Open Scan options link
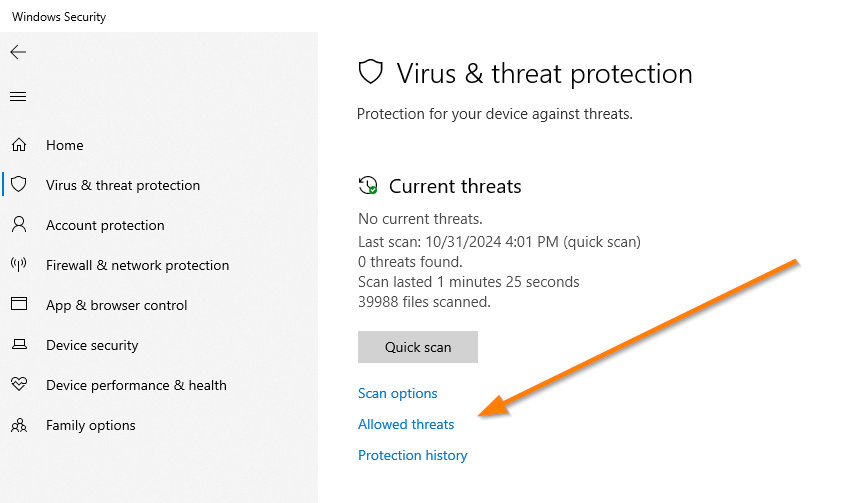 pyautogui.click(x=398, y=393)
